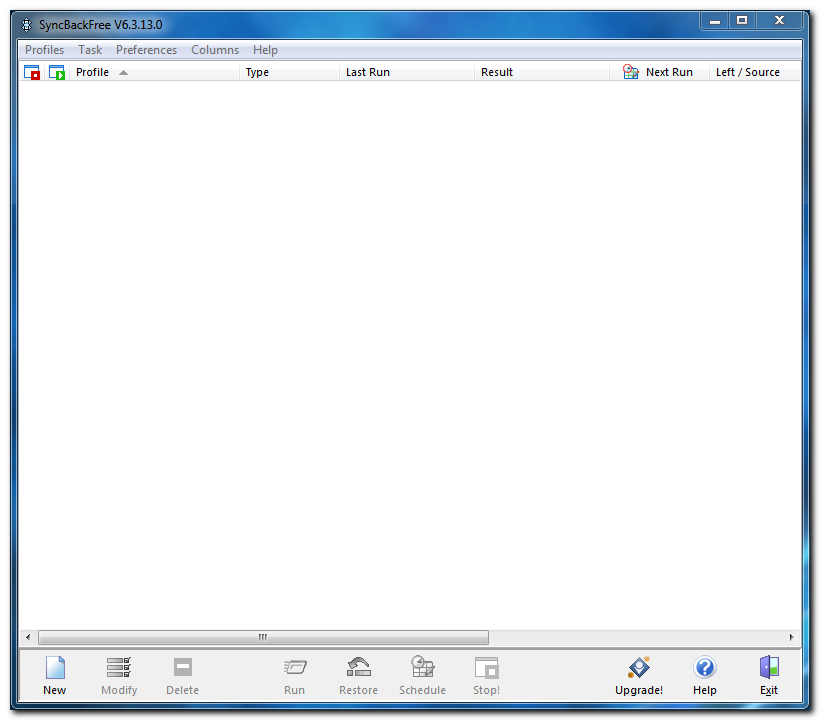Image resolution: width=821 pixels, height=721 pixels.
Task: Maximize the SyncBackFree window
Action: tap(742, 21)
